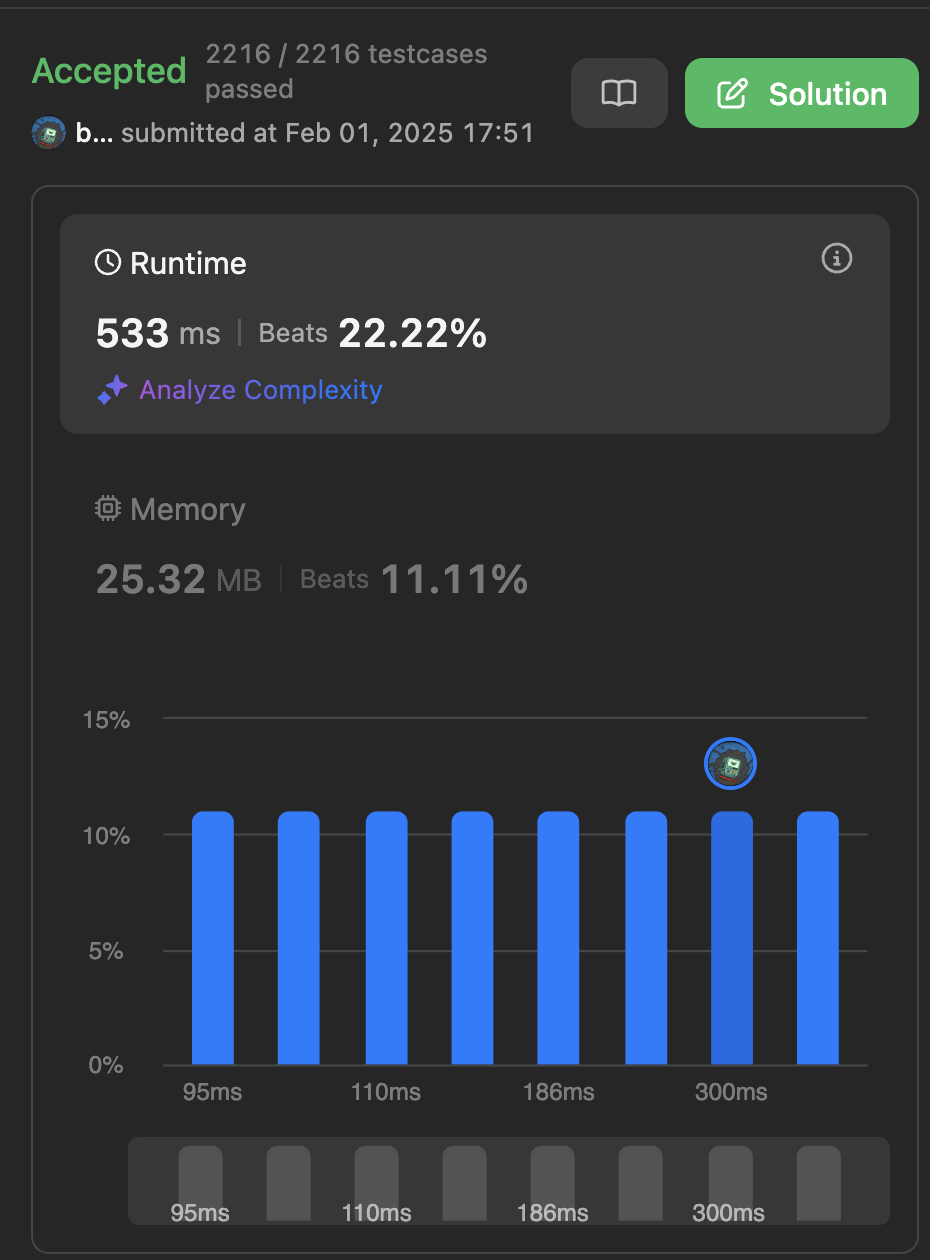Image resolution: width=930 pixels, height=1260 pixels.
Task: Click the chart bar labeled 95ms
Action: [x=213, y=938]
